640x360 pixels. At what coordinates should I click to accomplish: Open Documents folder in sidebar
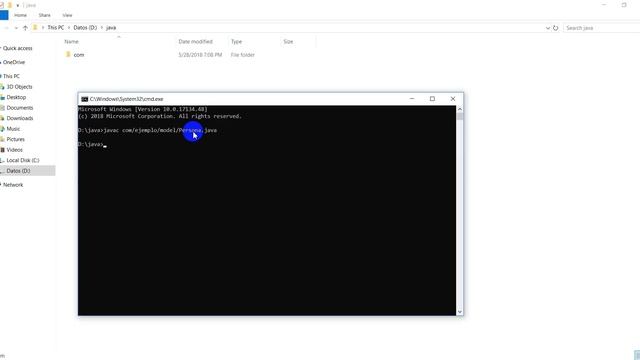20,108
